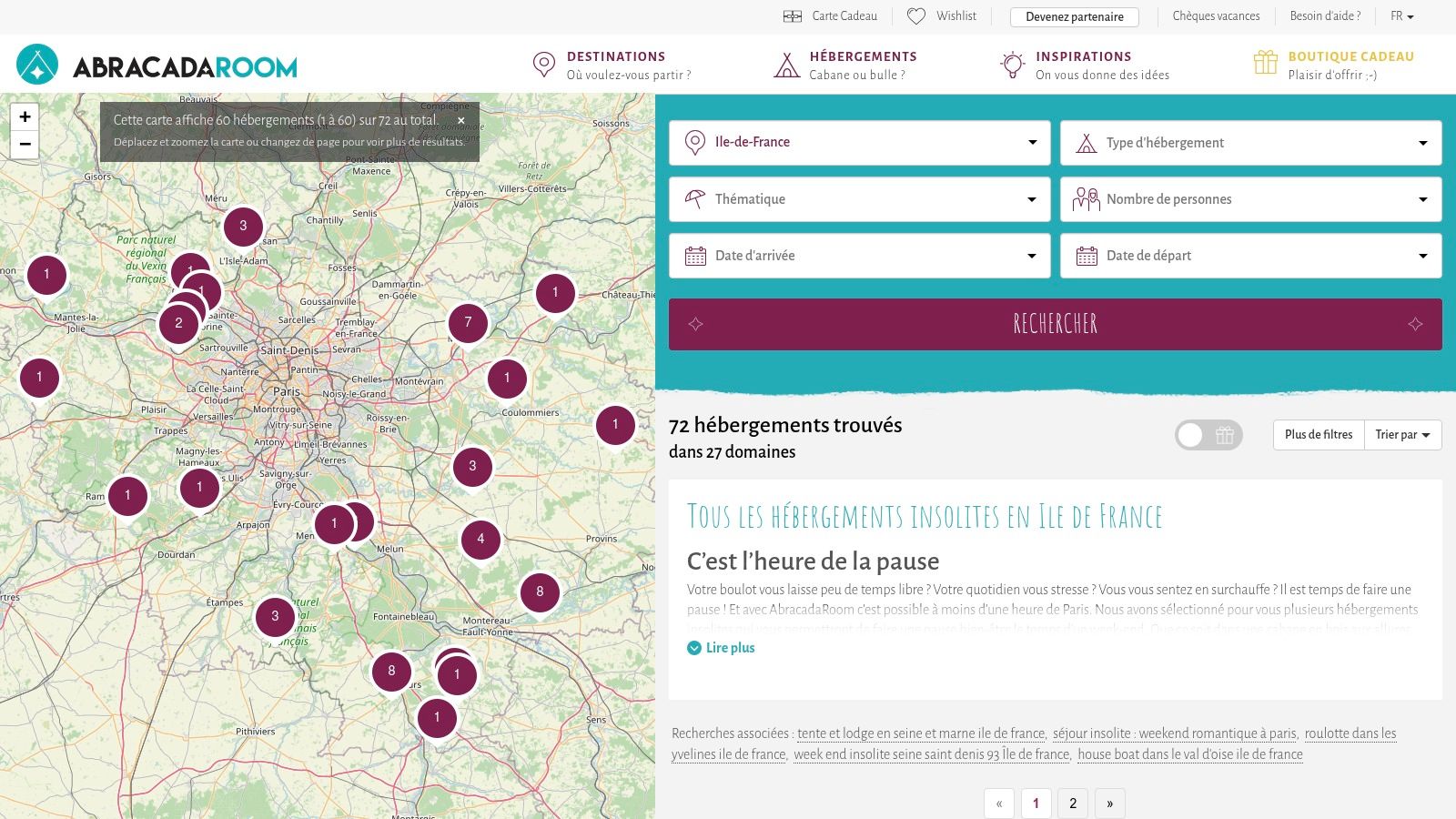Click the AbracadaRoom logo

click(x=157, y=65)
